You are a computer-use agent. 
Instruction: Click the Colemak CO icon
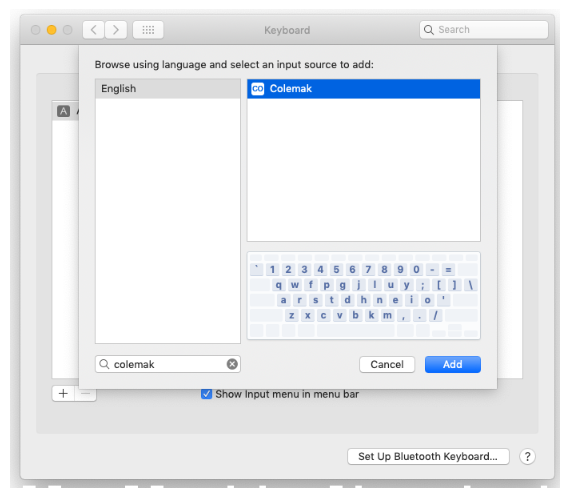pyautogui.click(x=257, y=89)
